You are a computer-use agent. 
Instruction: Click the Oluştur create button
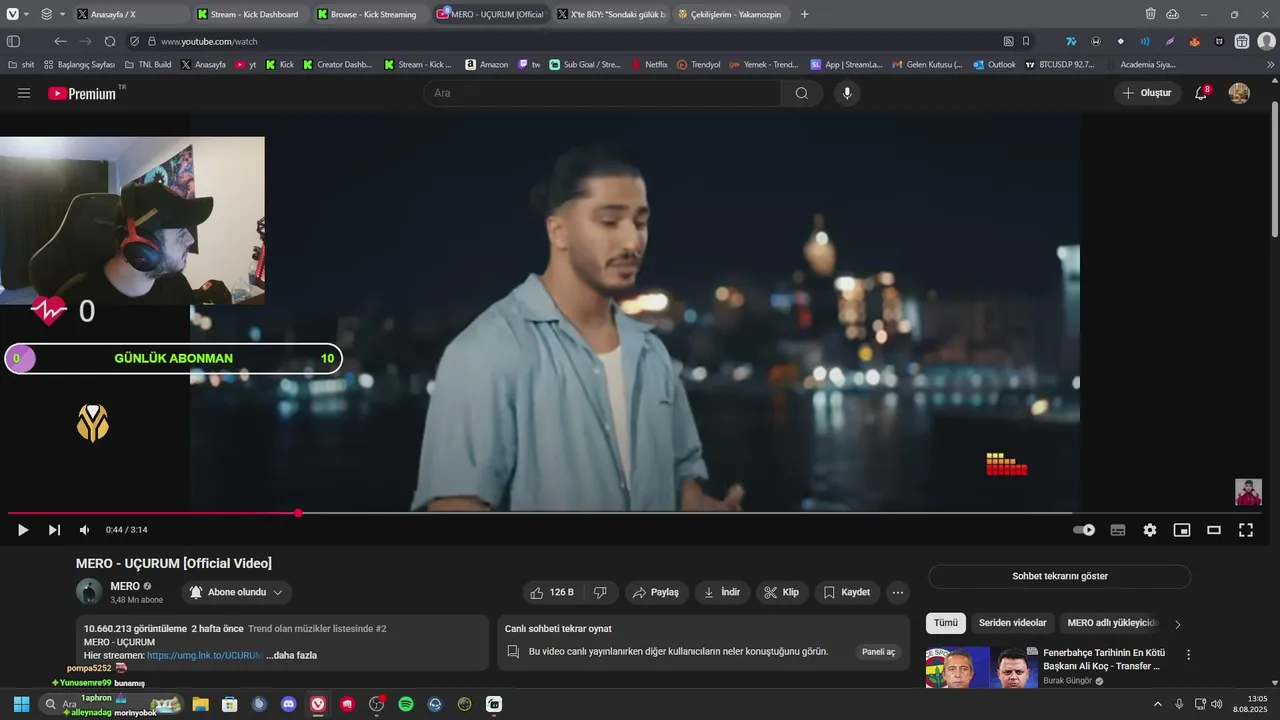[x=1147, y=93]
